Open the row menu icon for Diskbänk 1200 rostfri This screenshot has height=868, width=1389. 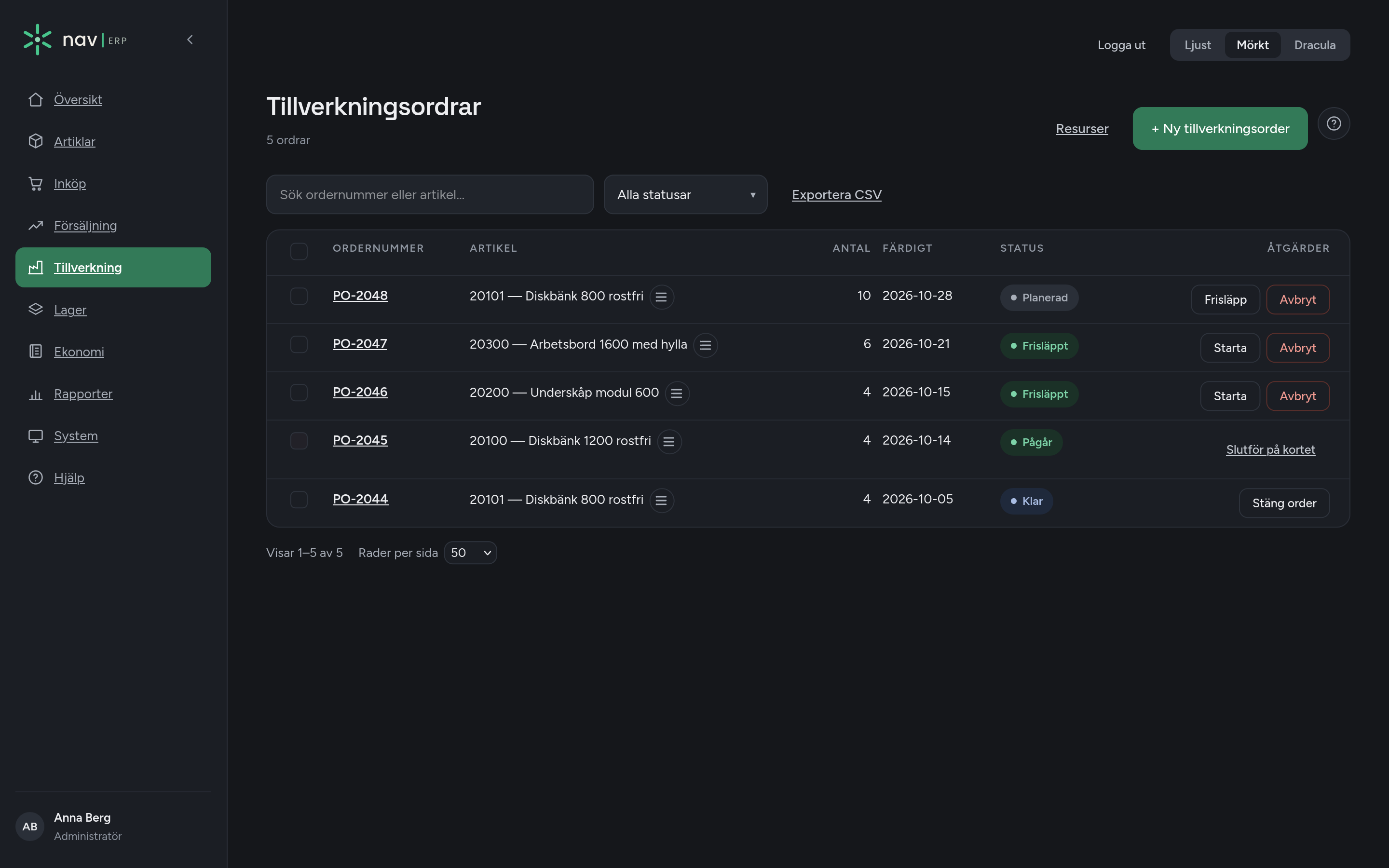coord(668,441)
